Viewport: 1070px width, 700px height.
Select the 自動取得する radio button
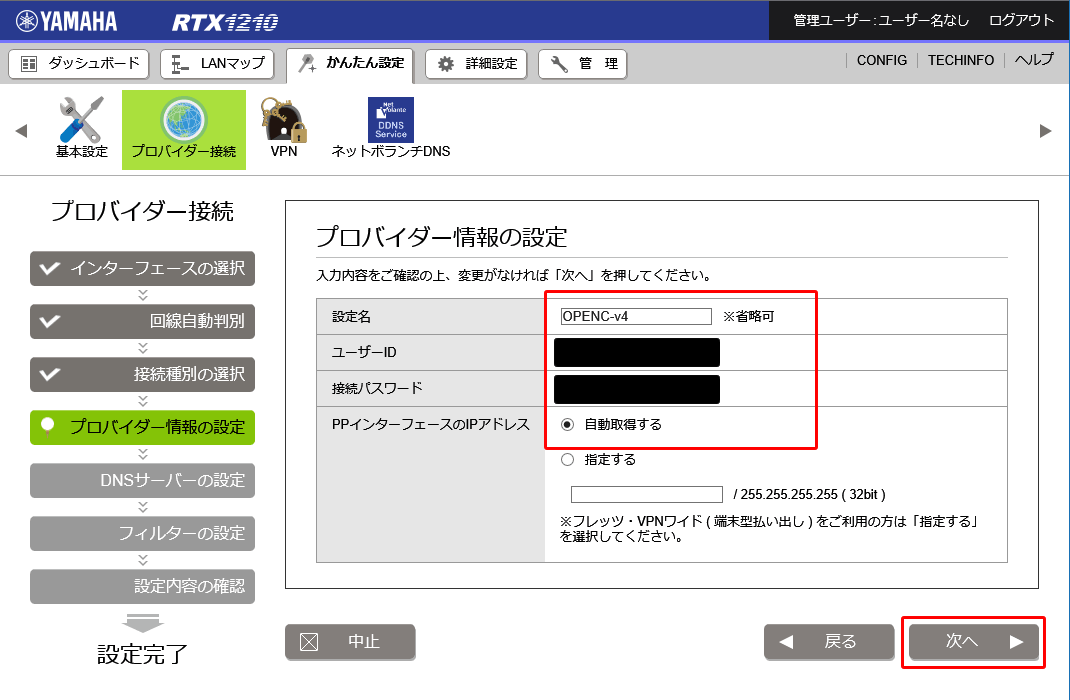pos(567,424)
